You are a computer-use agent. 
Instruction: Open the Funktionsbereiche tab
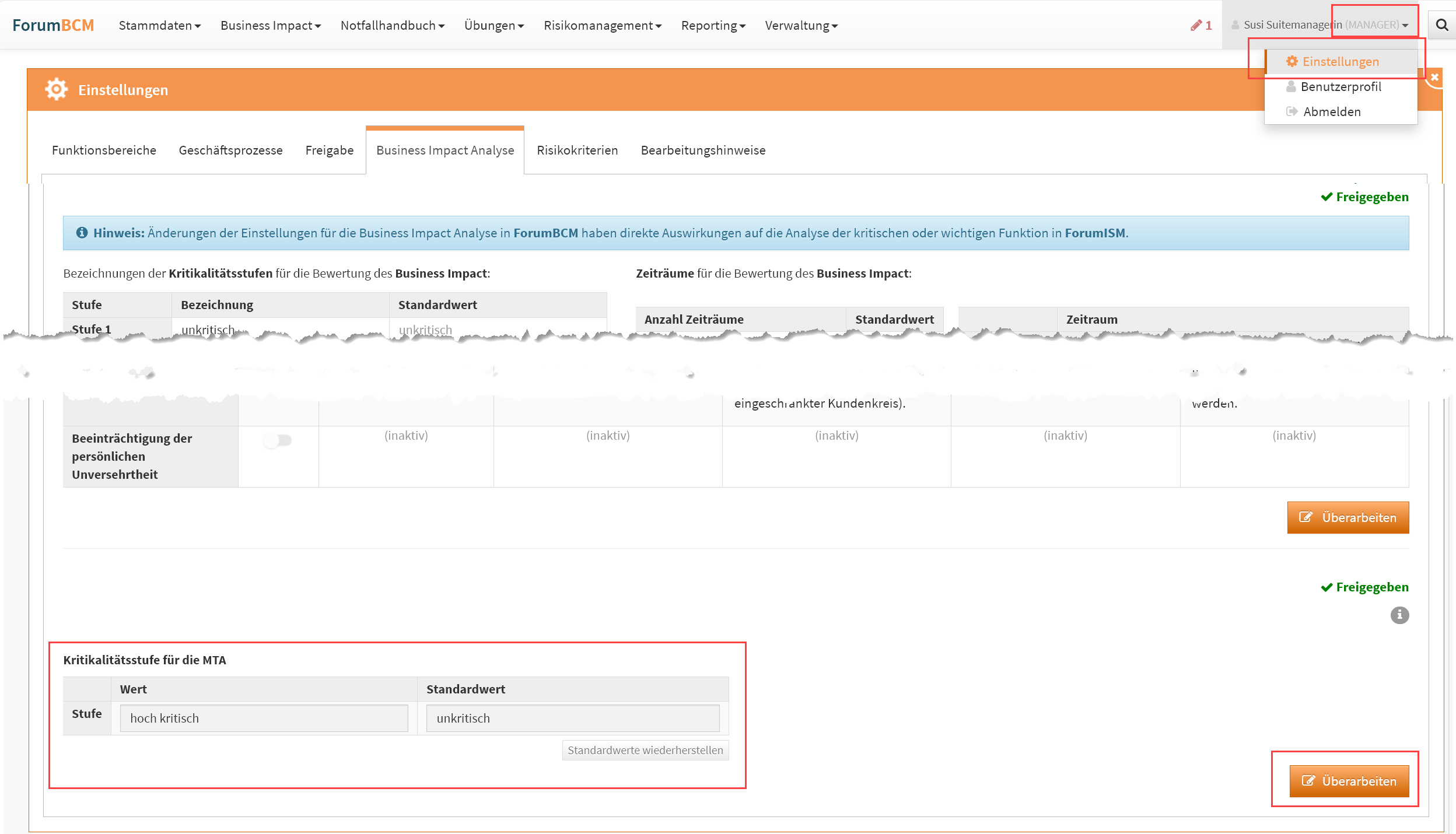coord(104,150)
